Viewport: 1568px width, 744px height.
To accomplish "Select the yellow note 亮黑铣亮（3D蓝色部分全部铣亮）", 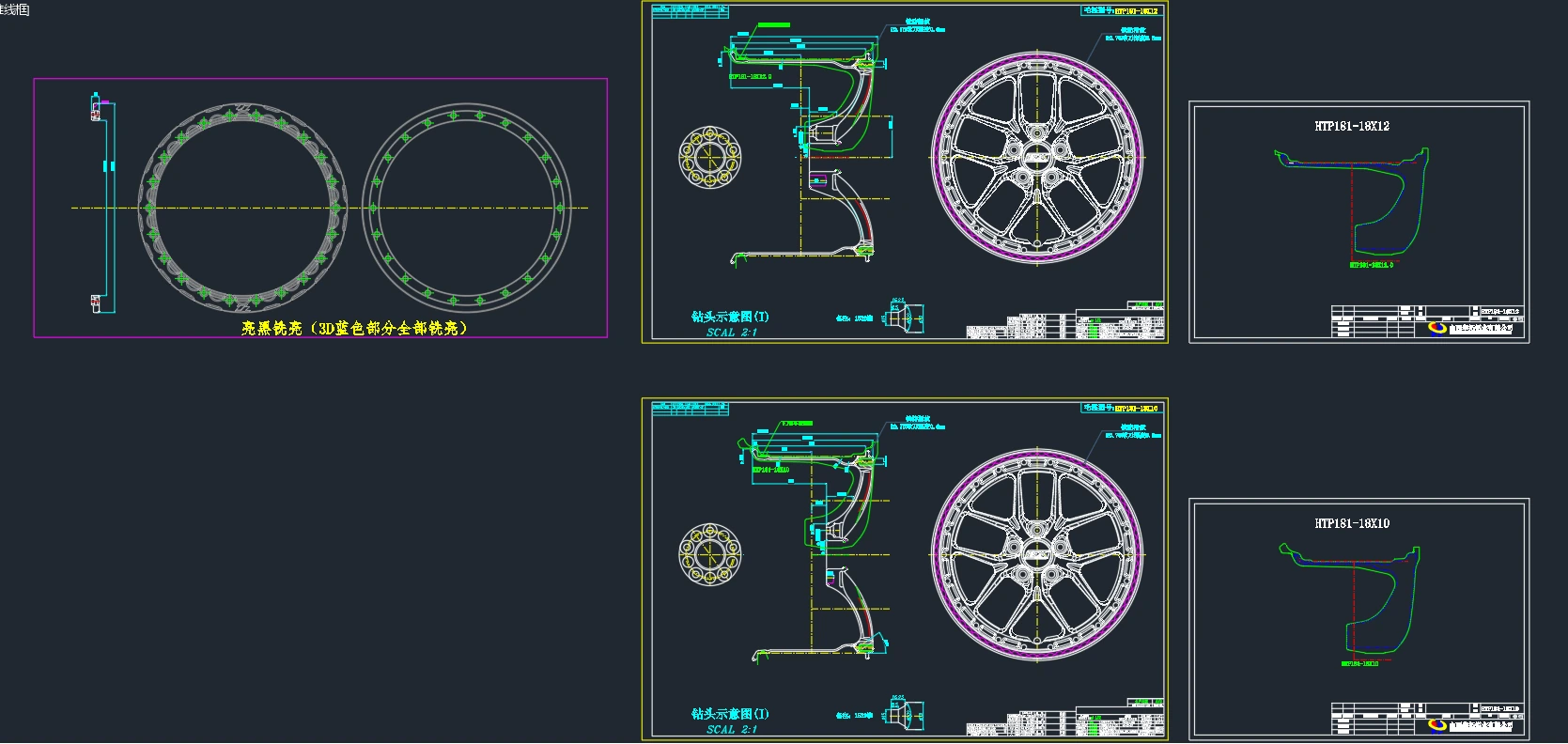I will point(354,328).
